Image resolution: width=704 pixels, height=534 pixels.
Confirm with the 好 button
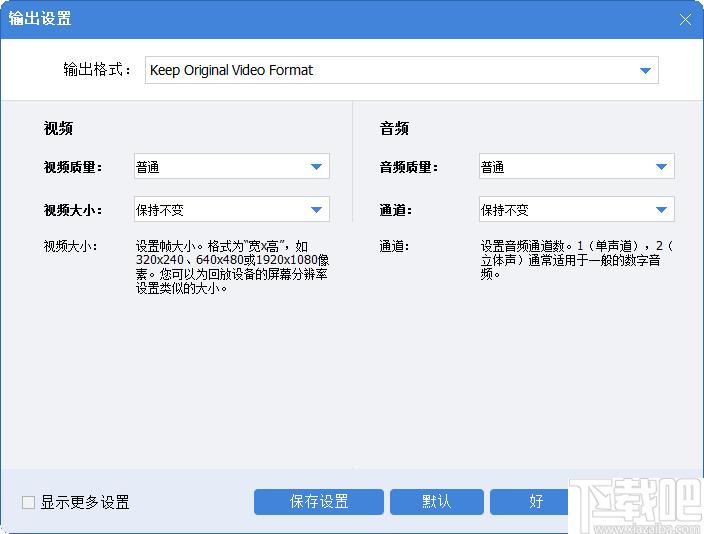pos(537,501)
